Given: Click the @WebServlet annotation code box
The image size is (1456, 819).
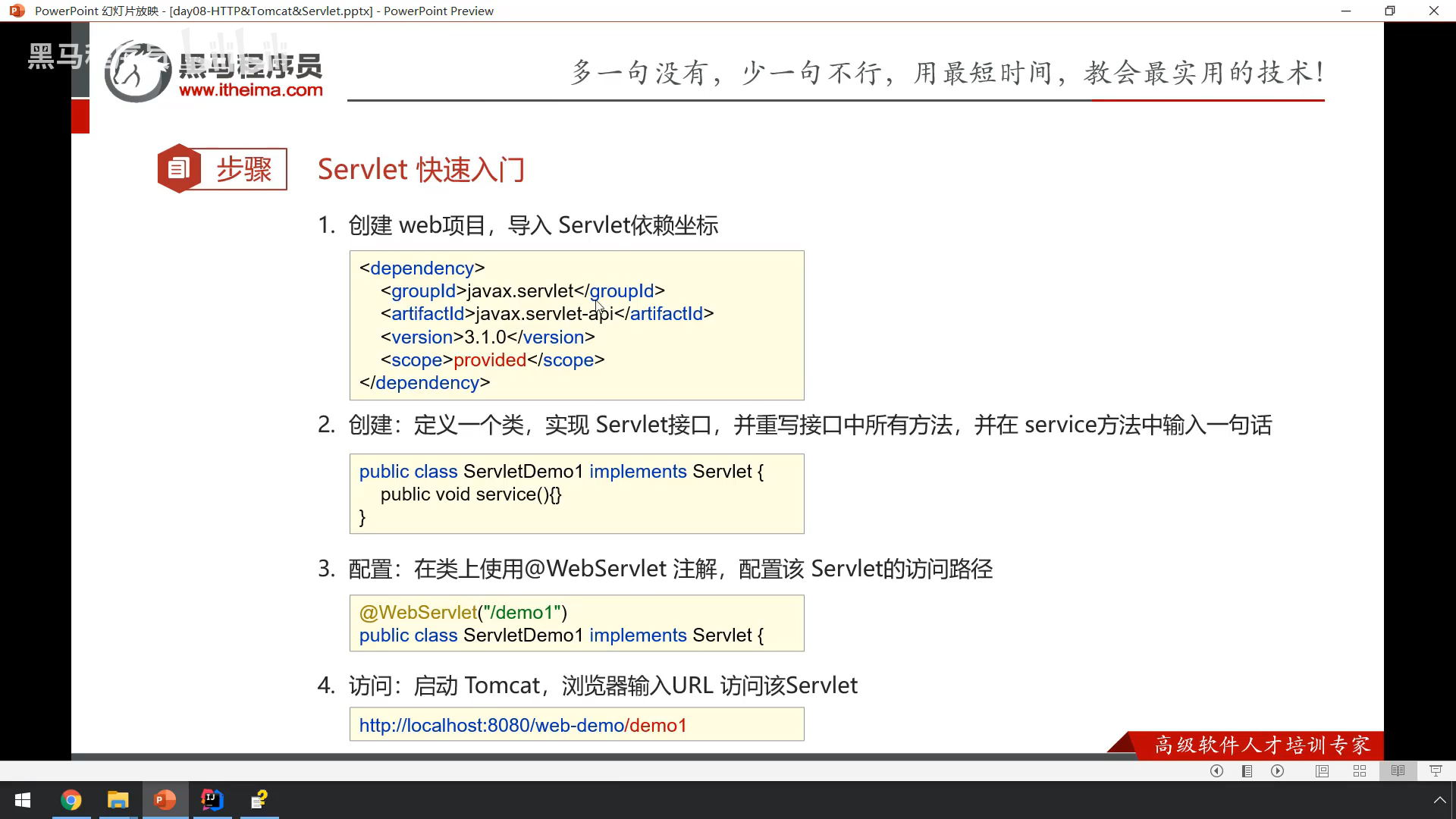Looking at the screenshot, I should click(x=576, y=623).
